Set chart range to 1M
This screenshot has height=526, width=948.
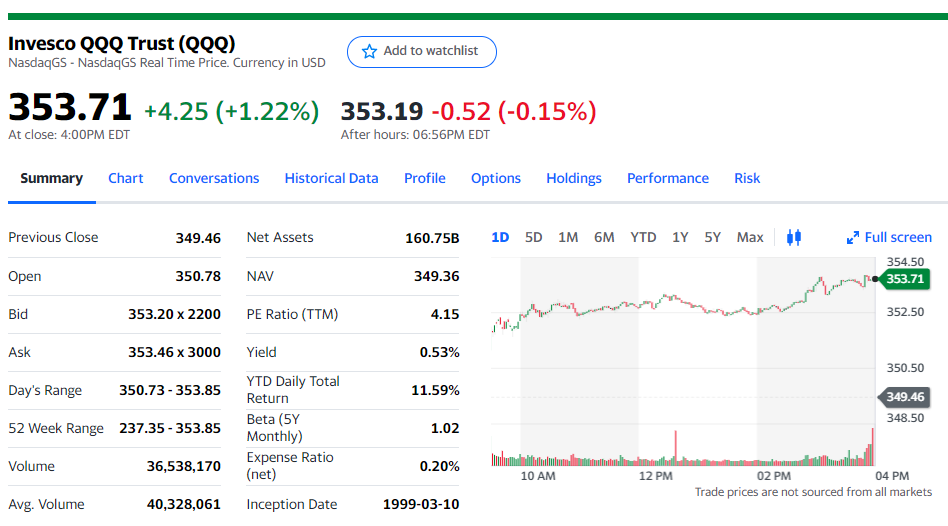tap(568, 238)
